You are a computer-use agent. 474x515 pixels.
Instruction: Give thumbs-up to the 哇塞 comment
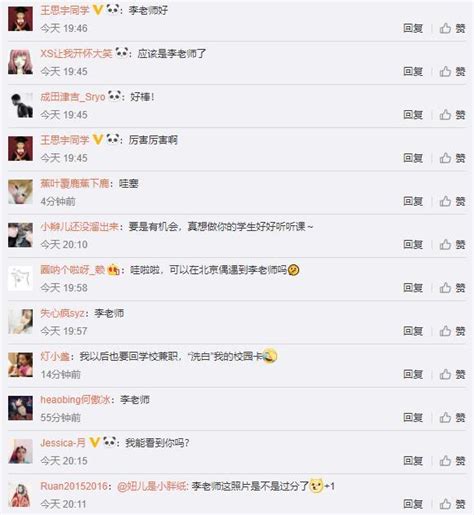[x=452, y=201]
